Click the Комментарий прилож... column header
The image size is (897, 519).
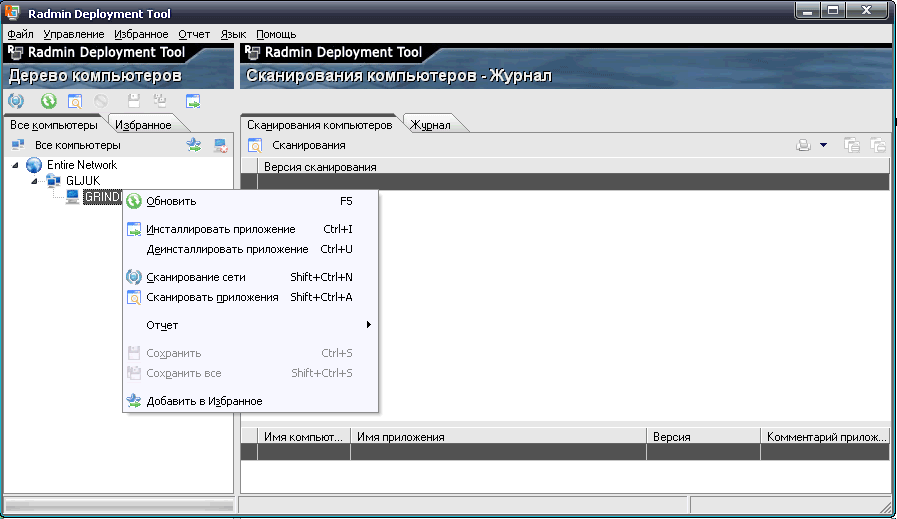click(825, 437)
